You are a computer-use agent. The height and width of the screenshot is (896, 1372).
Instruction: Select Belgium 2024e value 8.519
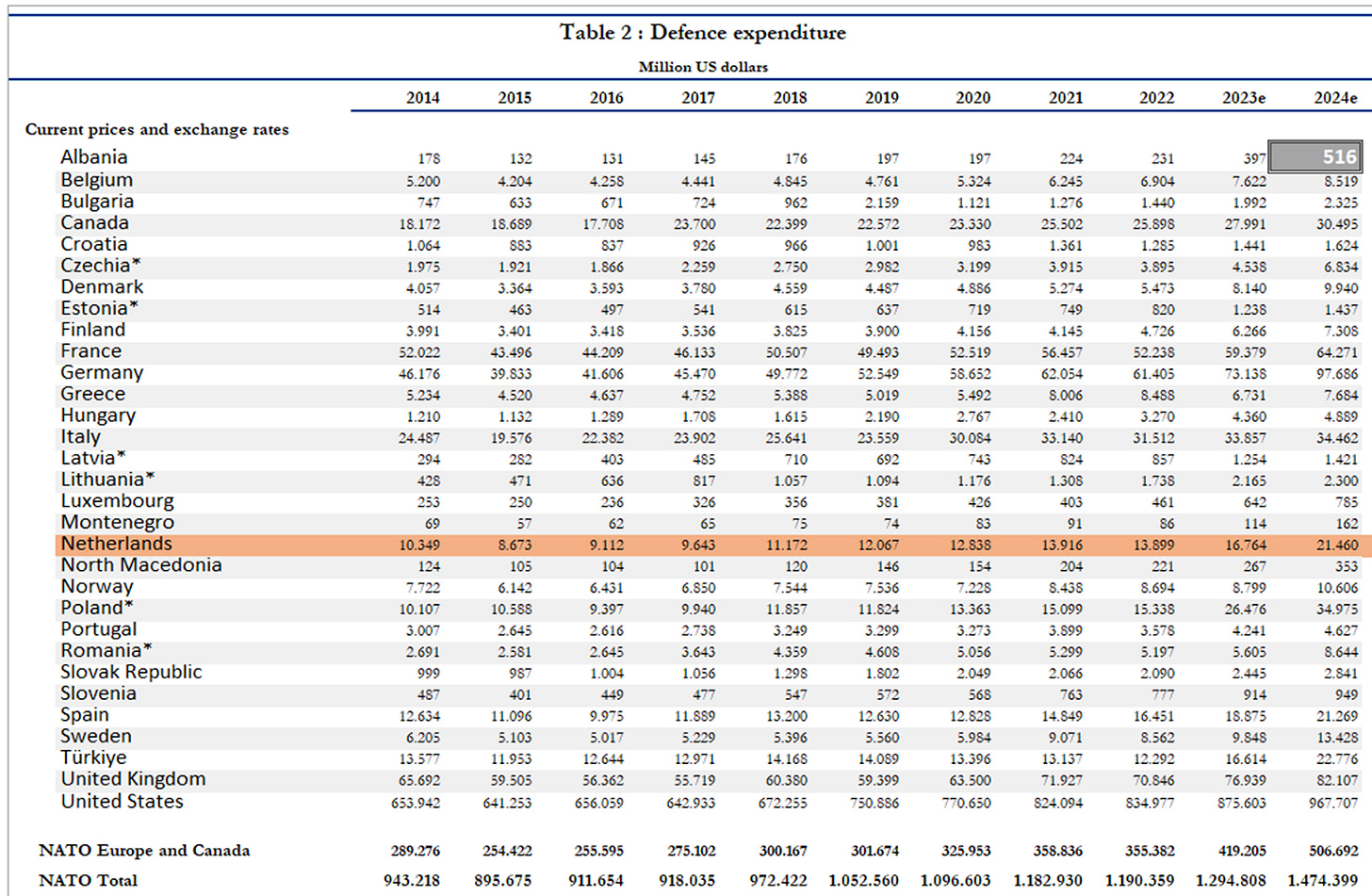pos(1341,182)
